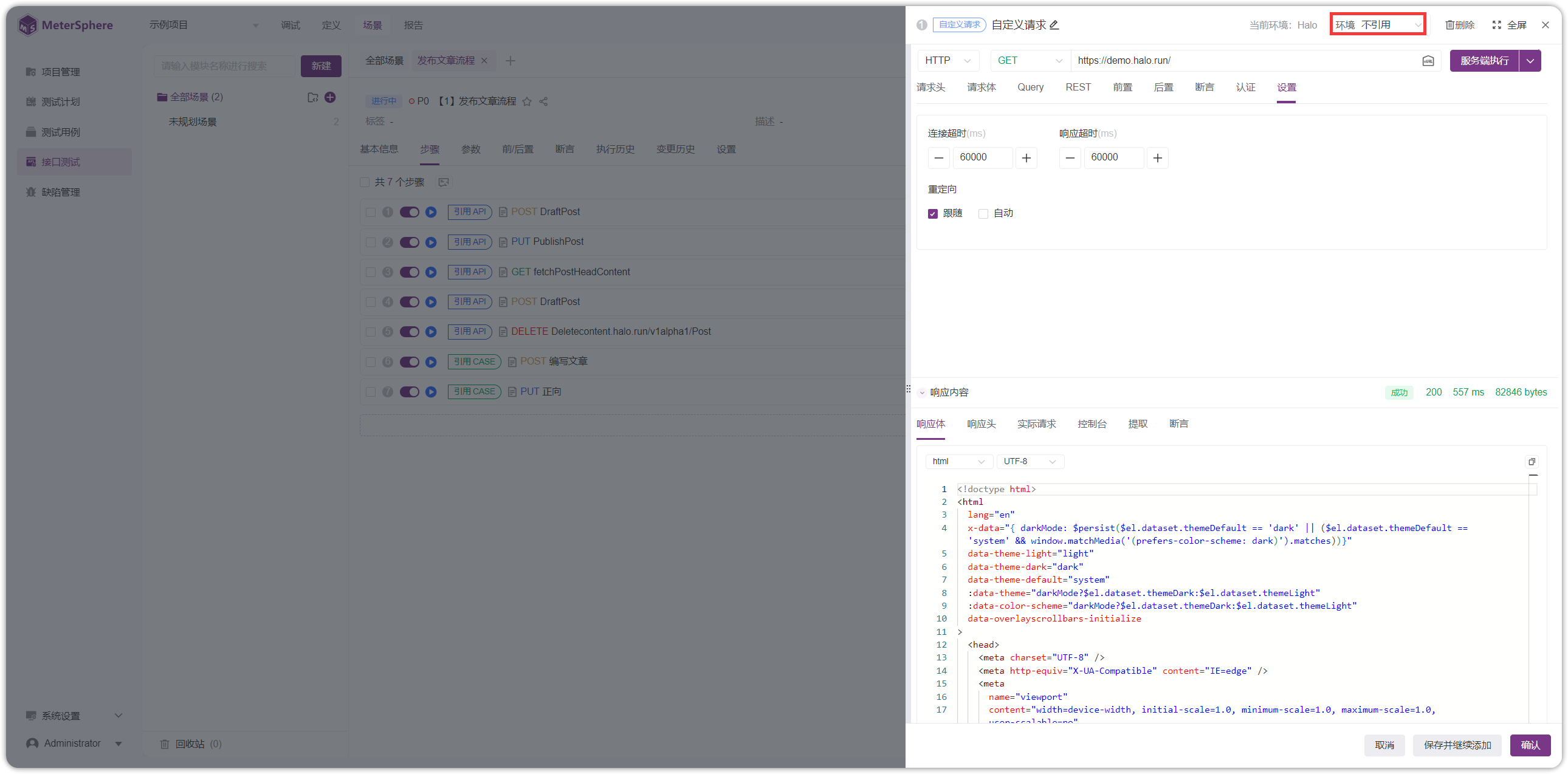1568x774 pixels.
Task: Click the 保存并继续添加 button
Action: pyautogui.click(x=1457, y=745)
